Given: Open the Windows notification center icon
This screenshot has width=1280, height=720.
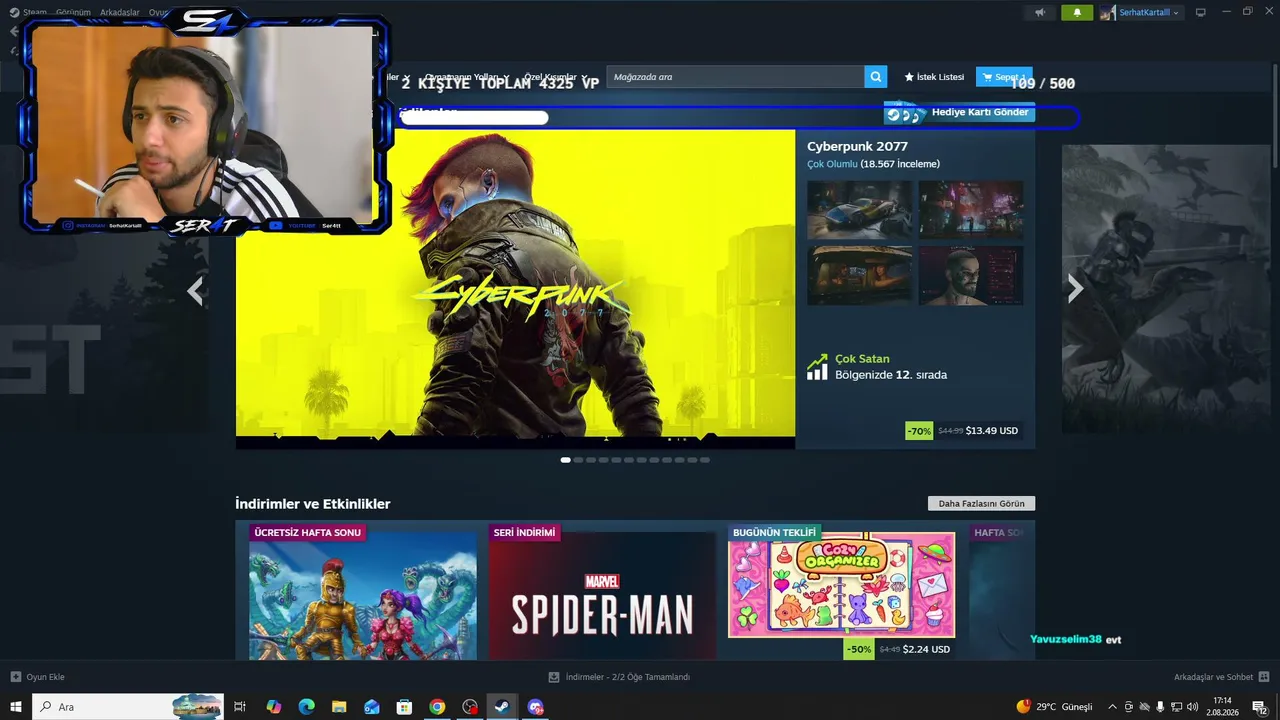Looking at the screenshot, I should [1259, 707].
